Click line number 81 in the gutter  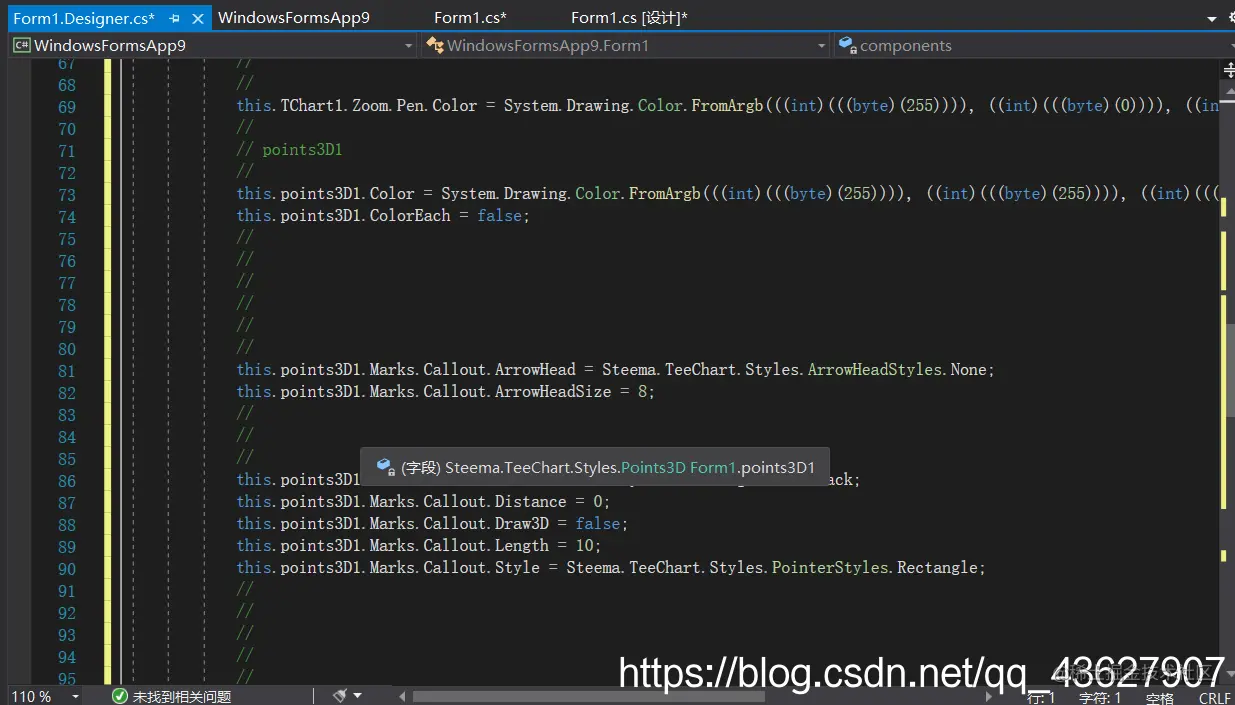(x=67, y=371)
